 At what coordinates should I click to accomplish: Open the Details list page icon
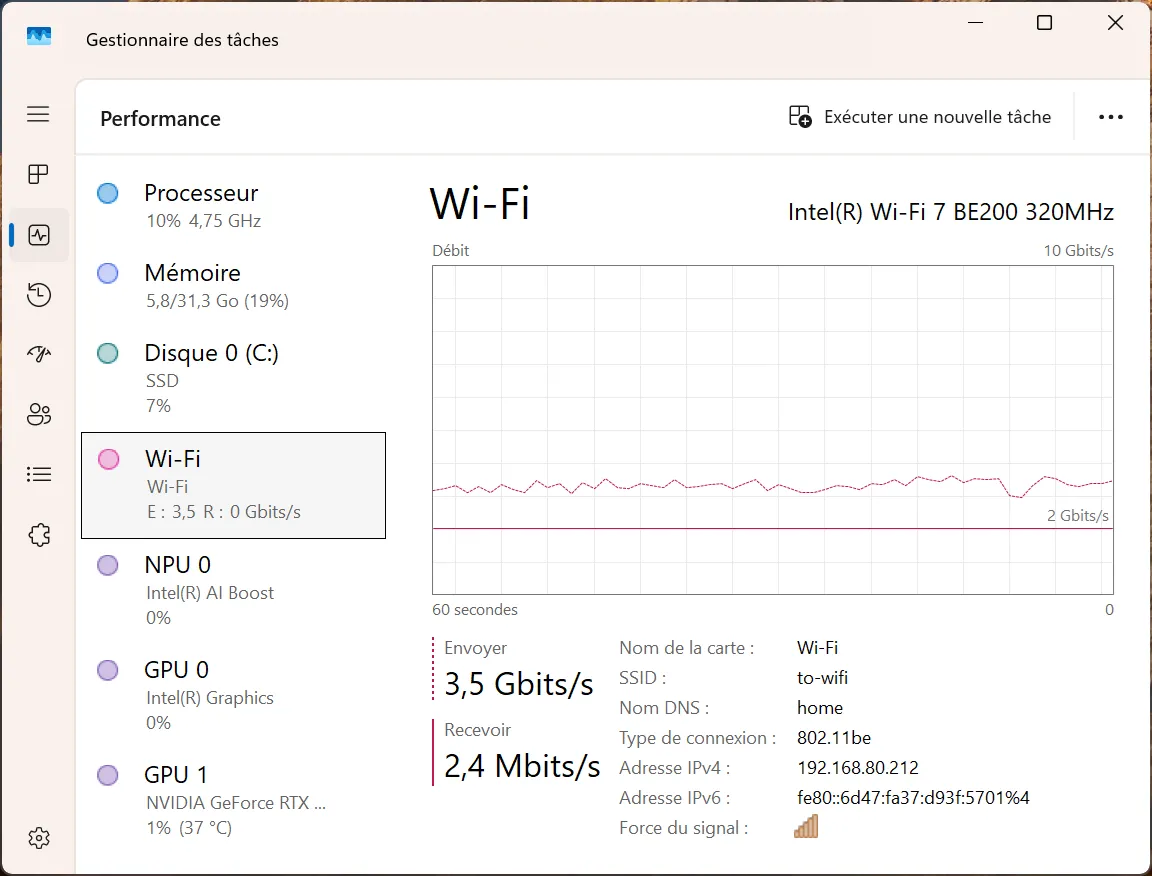(38, 475)
